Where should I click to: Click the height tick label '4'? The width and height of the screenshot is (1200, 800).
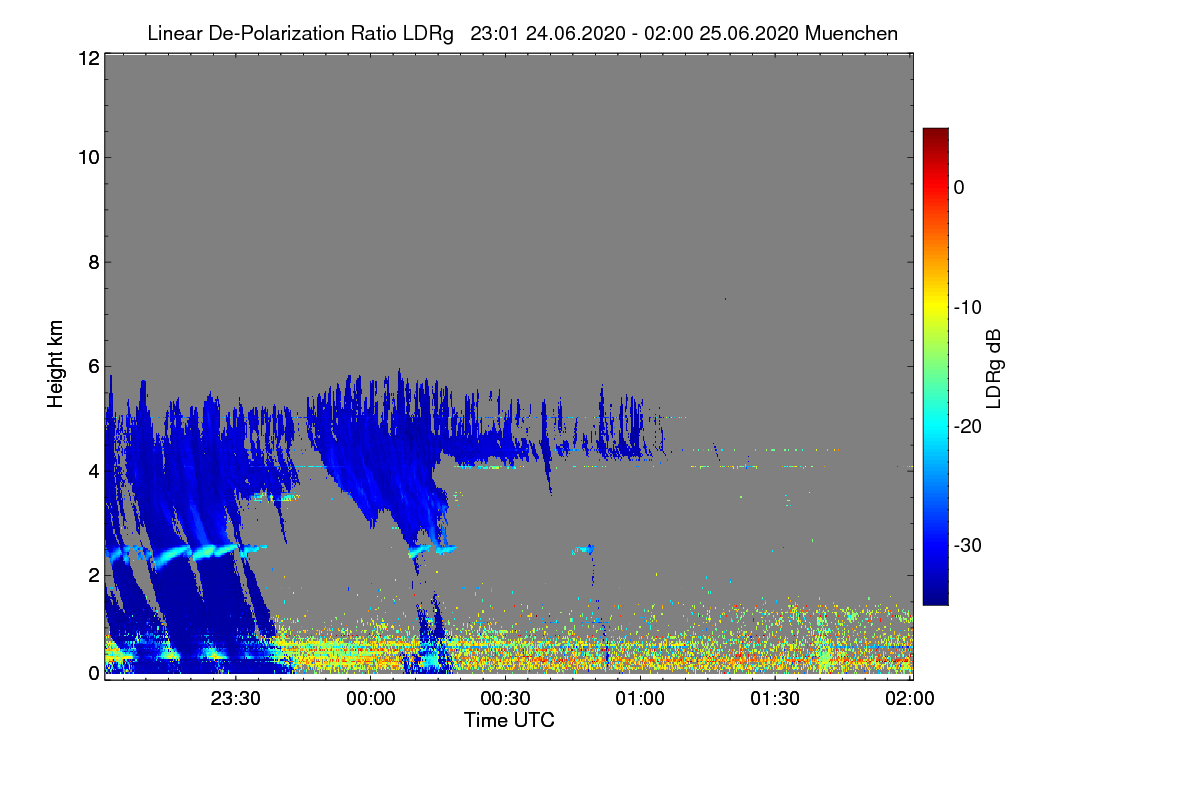click(x=92, y=471)
